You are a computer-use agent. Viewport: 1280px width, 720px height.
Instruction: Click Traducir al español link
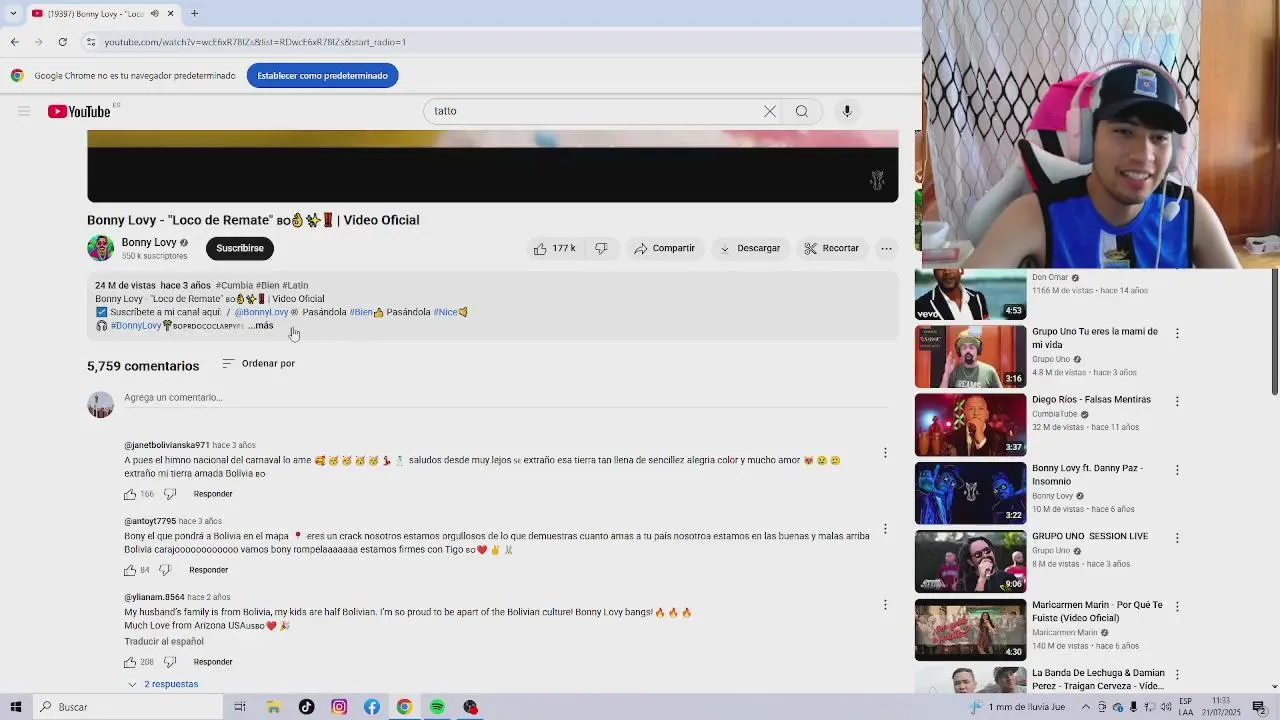[x=164, y=641]
